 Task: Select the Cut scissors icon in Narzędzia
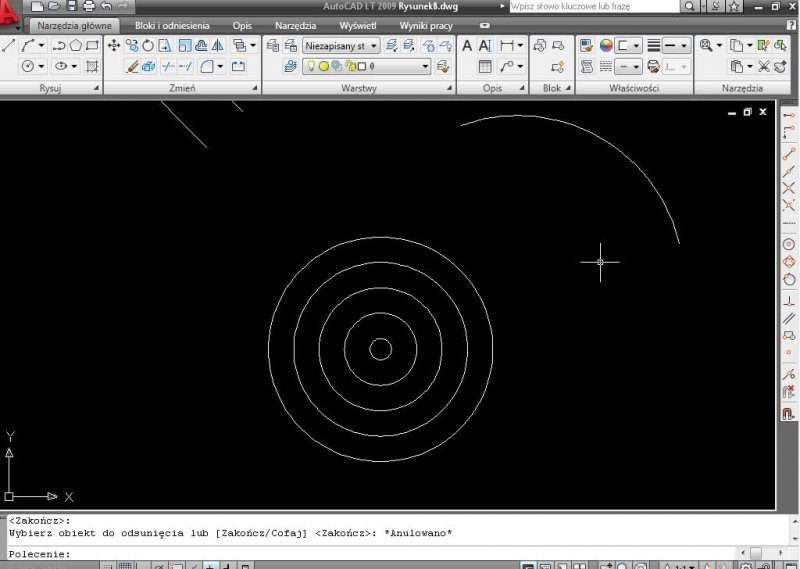(763, 67)
